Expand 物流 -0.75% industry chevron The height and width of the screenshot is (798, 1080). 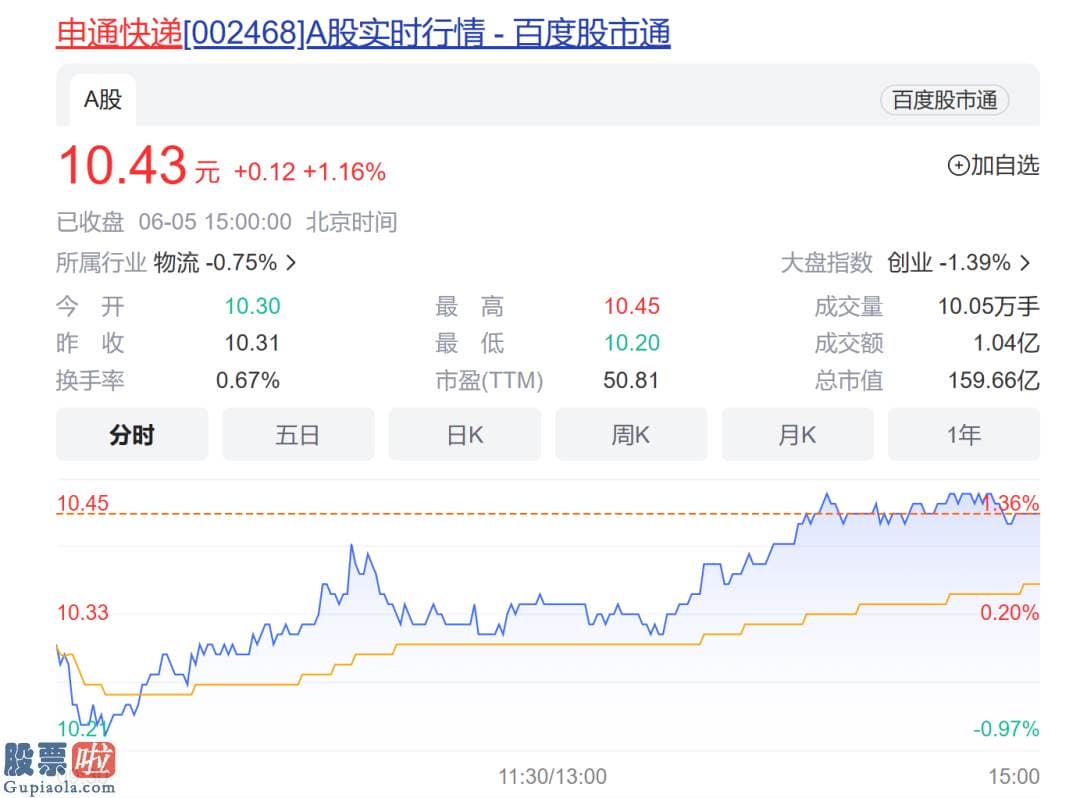291,262
